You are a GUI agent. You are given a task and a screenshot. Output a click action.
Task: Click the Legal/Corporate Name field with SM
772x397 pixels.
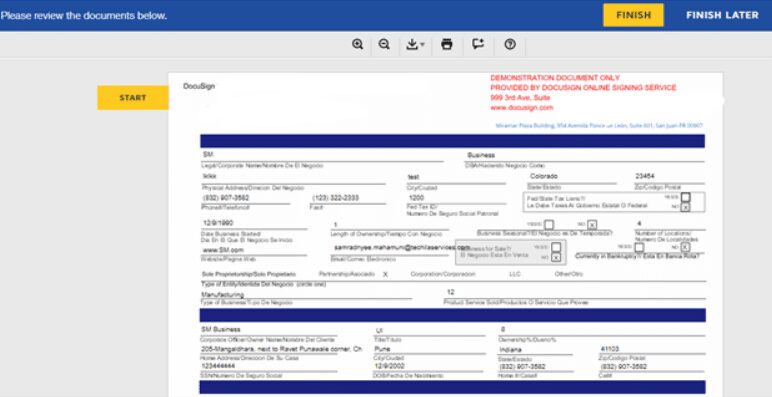322,155
